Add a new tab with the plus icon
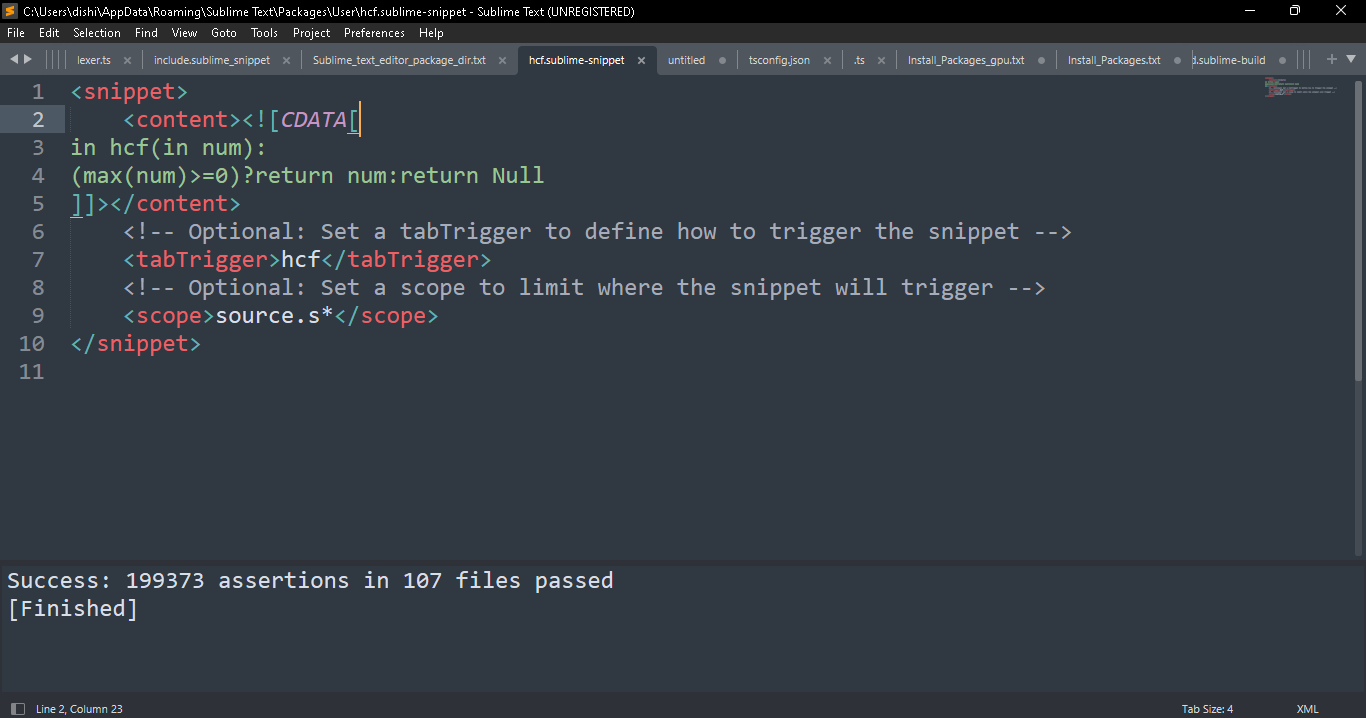 (1331, 59)
